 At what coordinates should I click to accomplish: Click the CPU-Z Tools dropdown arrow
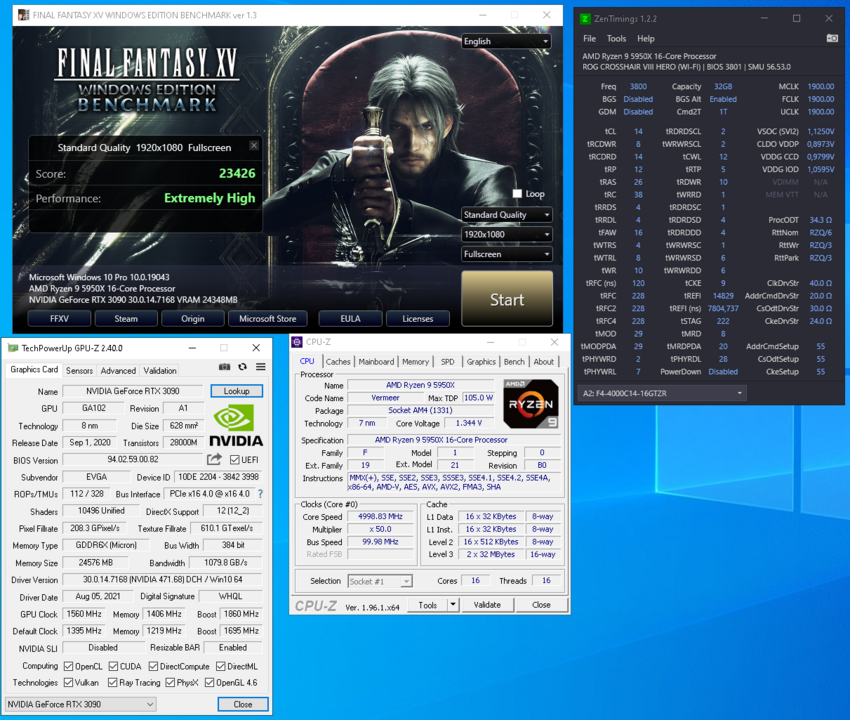point(453,605)
